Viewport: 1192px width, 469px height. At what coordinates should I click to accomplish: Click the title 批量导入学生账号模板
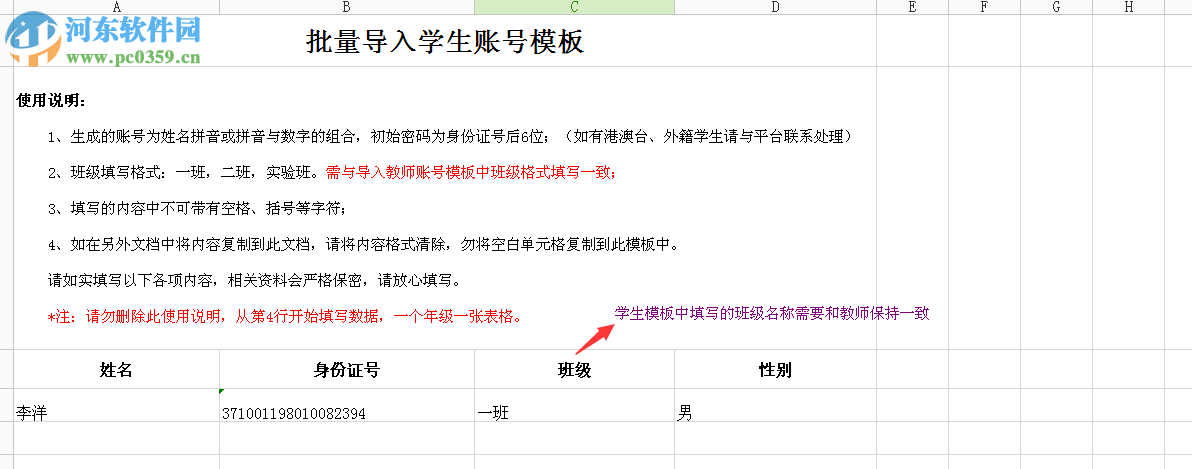pos(445,42)
